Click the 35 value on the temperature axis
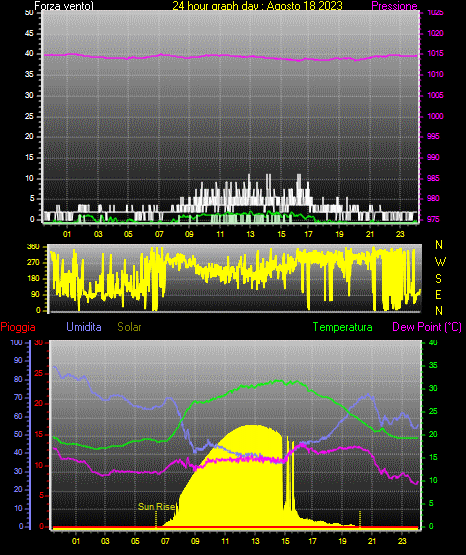Viewport: 466px width, 555px height. pos(433,366)
